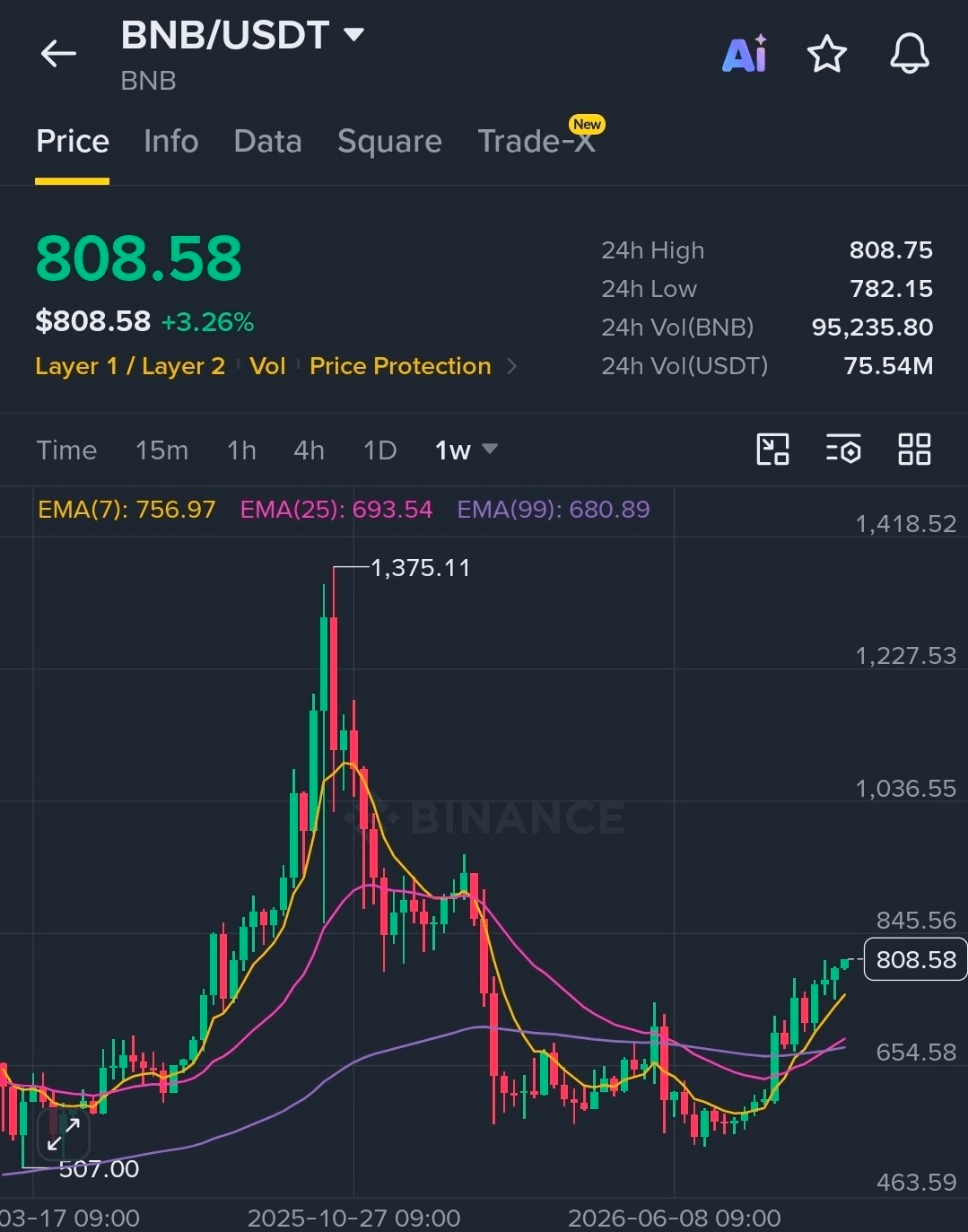Image resolution: width=968 pixels, height=1232 pixels.
Task: Open the 1w interval dropdown
Action: point(466,450)
